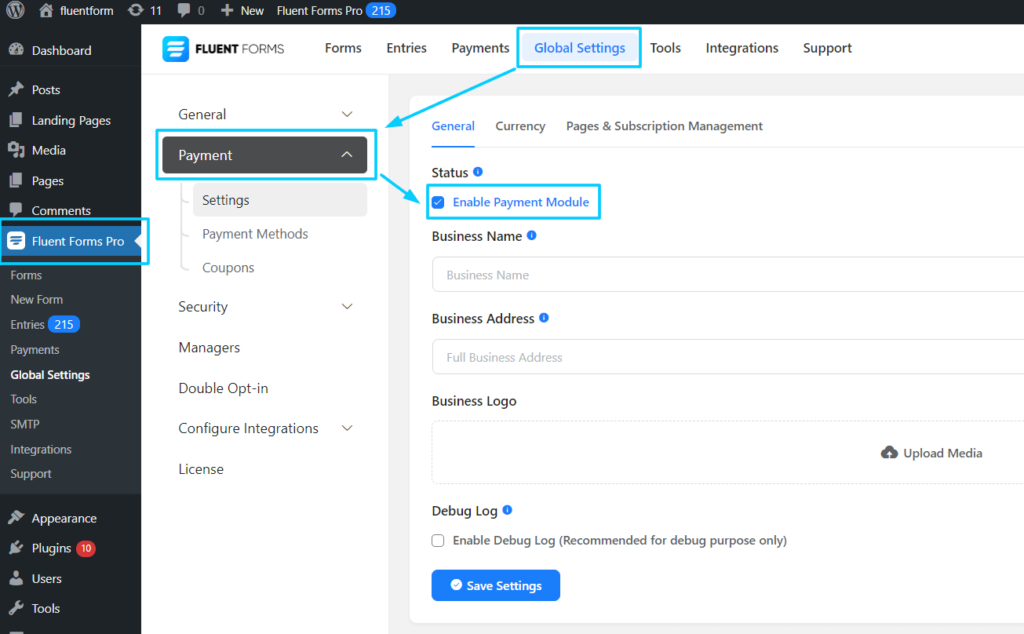Click the red Plugins update count badge
The height and width of the screenshot is (634, 1024).
(86, 548)
